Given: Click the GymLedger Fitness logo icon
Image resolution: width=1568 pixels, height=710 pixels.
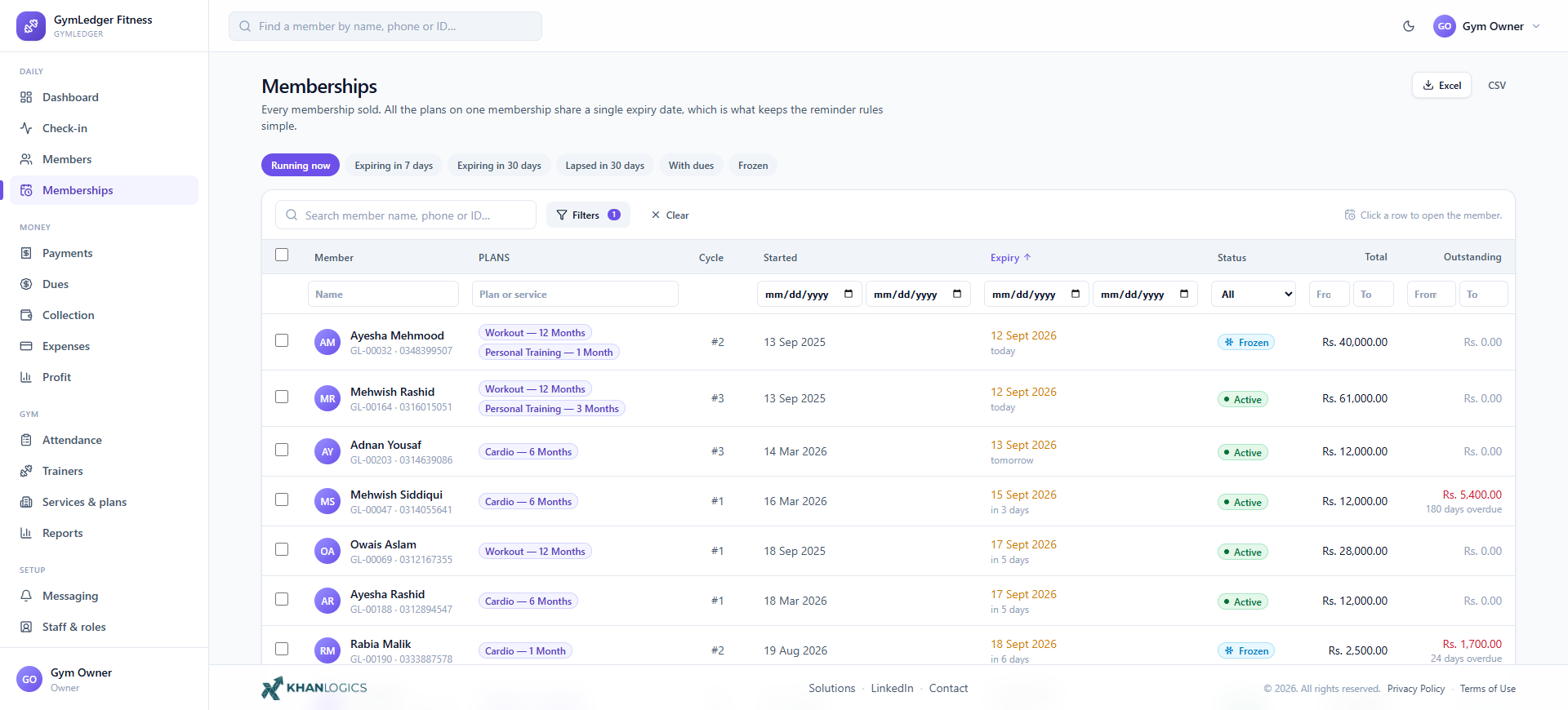Looking at the screenshot, I should pos(31,26).
